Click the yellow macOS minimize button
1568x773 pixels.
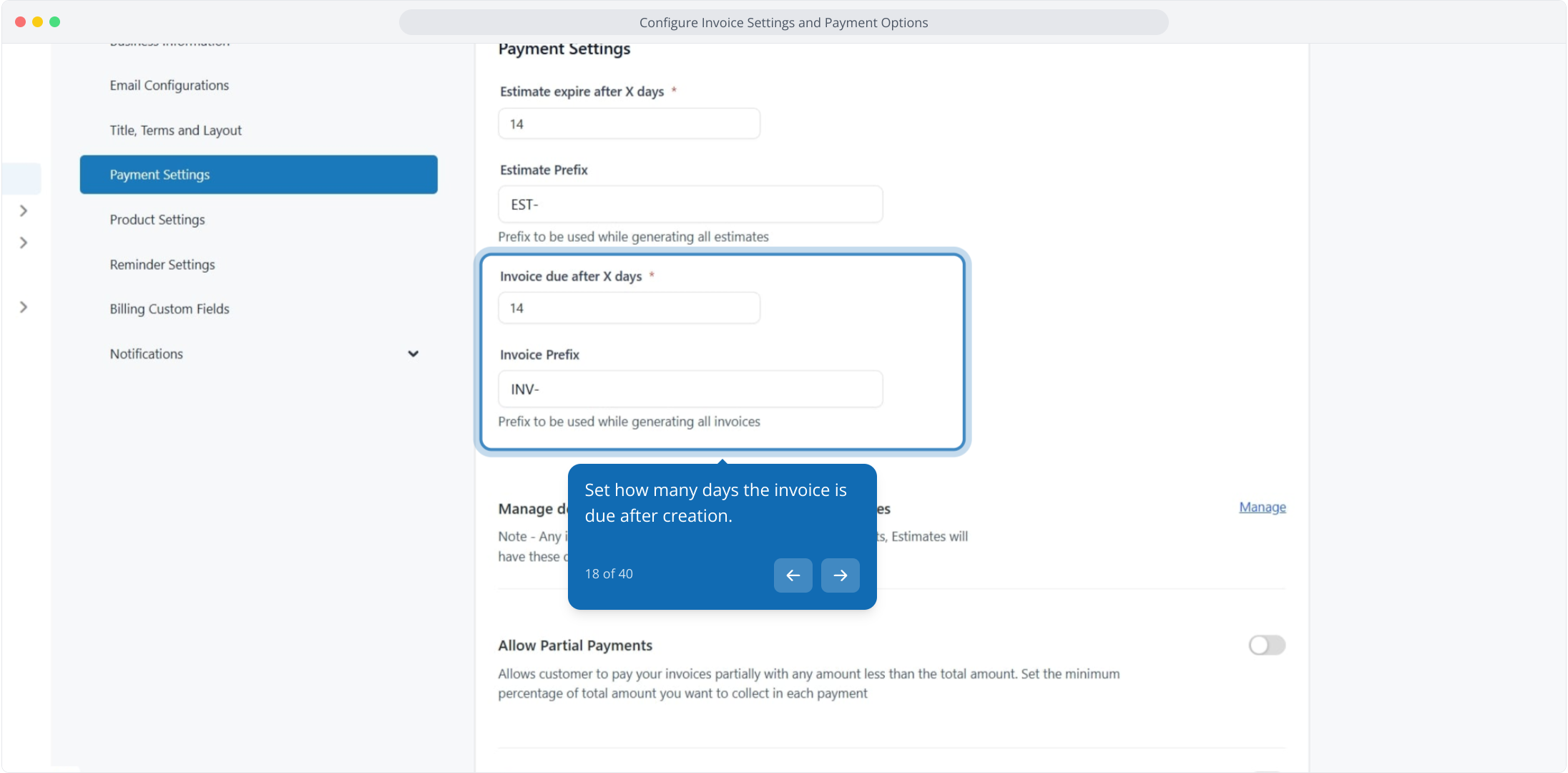[37, 22]
